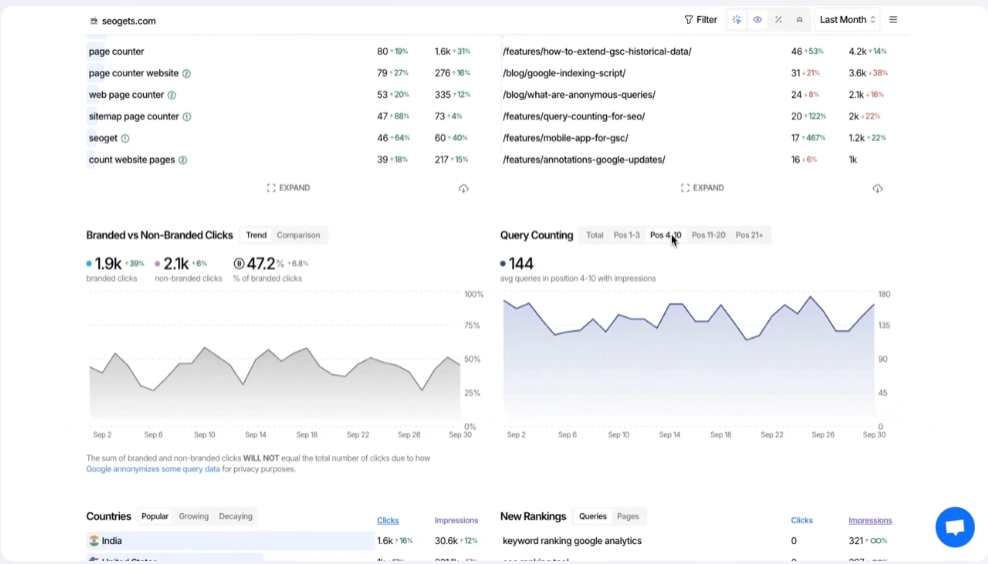Click the branded percentage circle icon beside 47.2
The width and height of the screenshot is (988, 564).
(x=239, y=264)
